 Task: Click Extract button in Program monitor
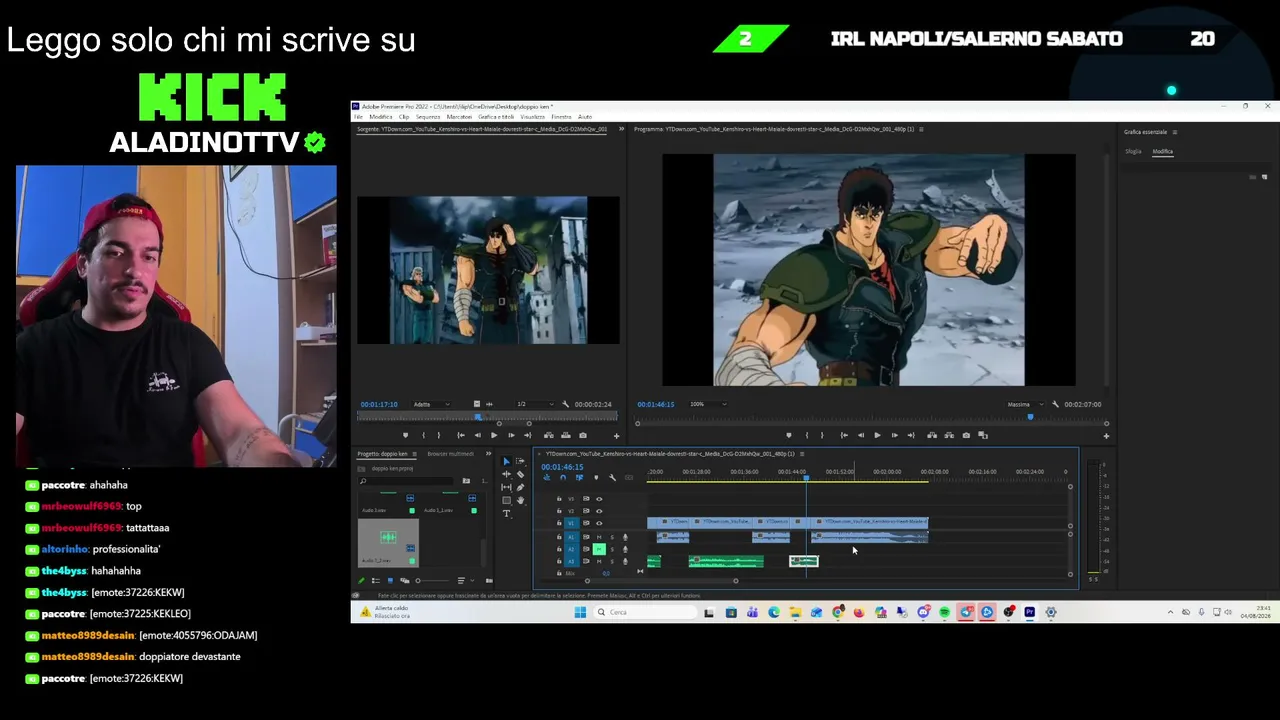click(948, 435)
